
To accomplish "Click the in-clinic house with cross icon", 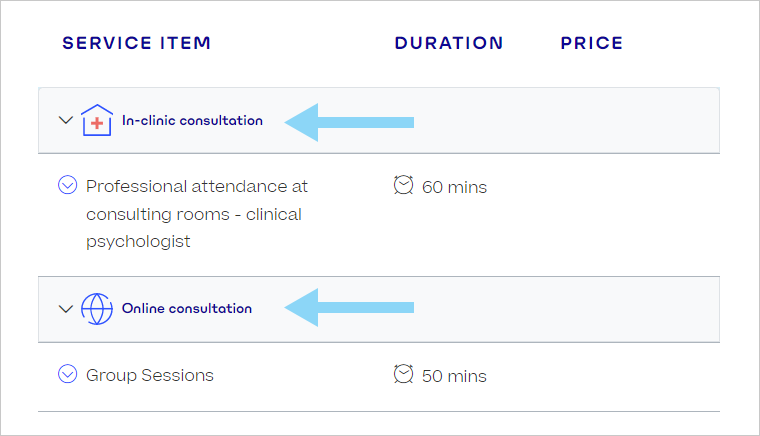I will [x=97, y=120].
